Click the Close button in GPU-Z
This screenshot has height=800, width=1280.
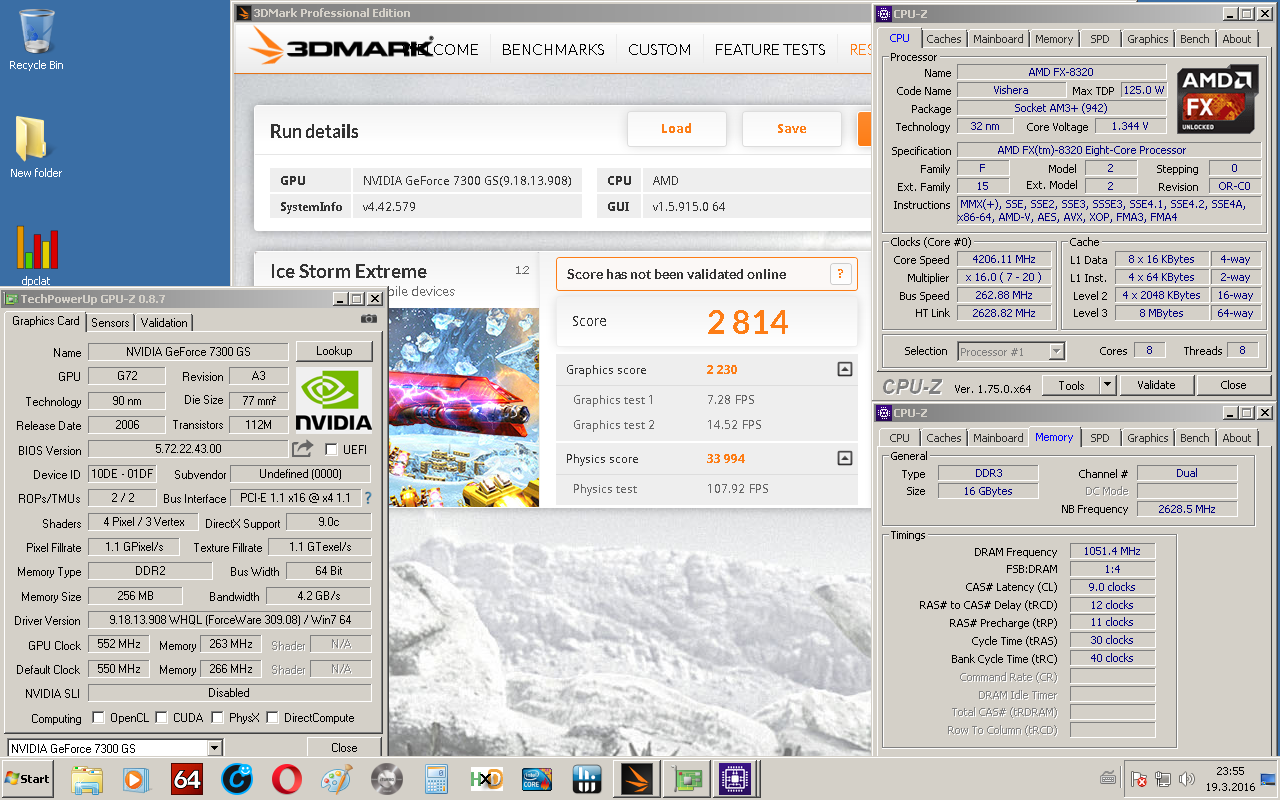click(x=344, y=748)
